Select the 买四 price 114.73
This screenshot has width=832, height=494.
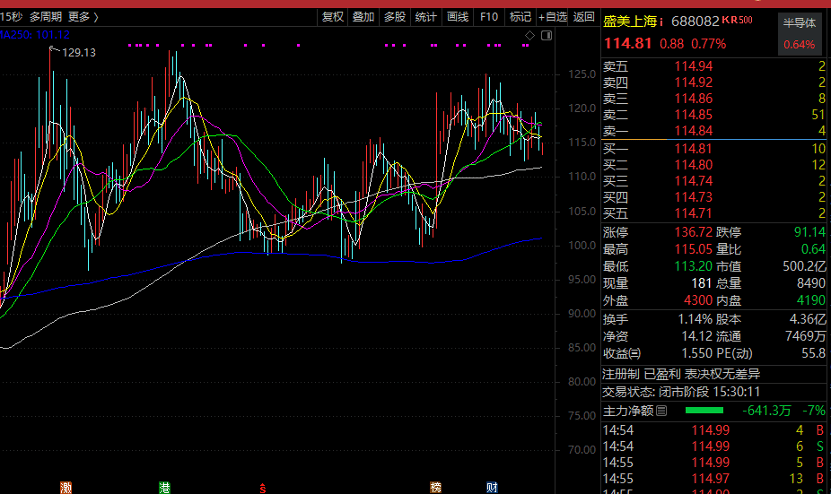click(x=694, y=197)
